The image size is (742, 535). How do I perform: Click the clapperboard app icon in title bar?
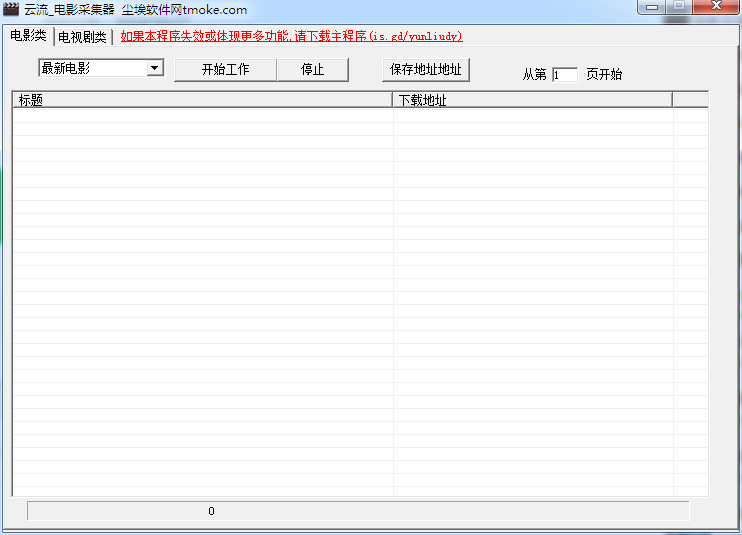pos(11,9)
